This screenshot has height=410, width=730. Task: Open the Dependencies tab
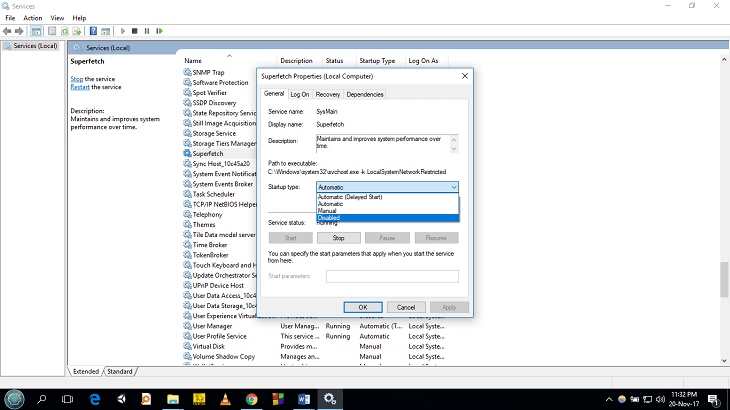point(365,94)
